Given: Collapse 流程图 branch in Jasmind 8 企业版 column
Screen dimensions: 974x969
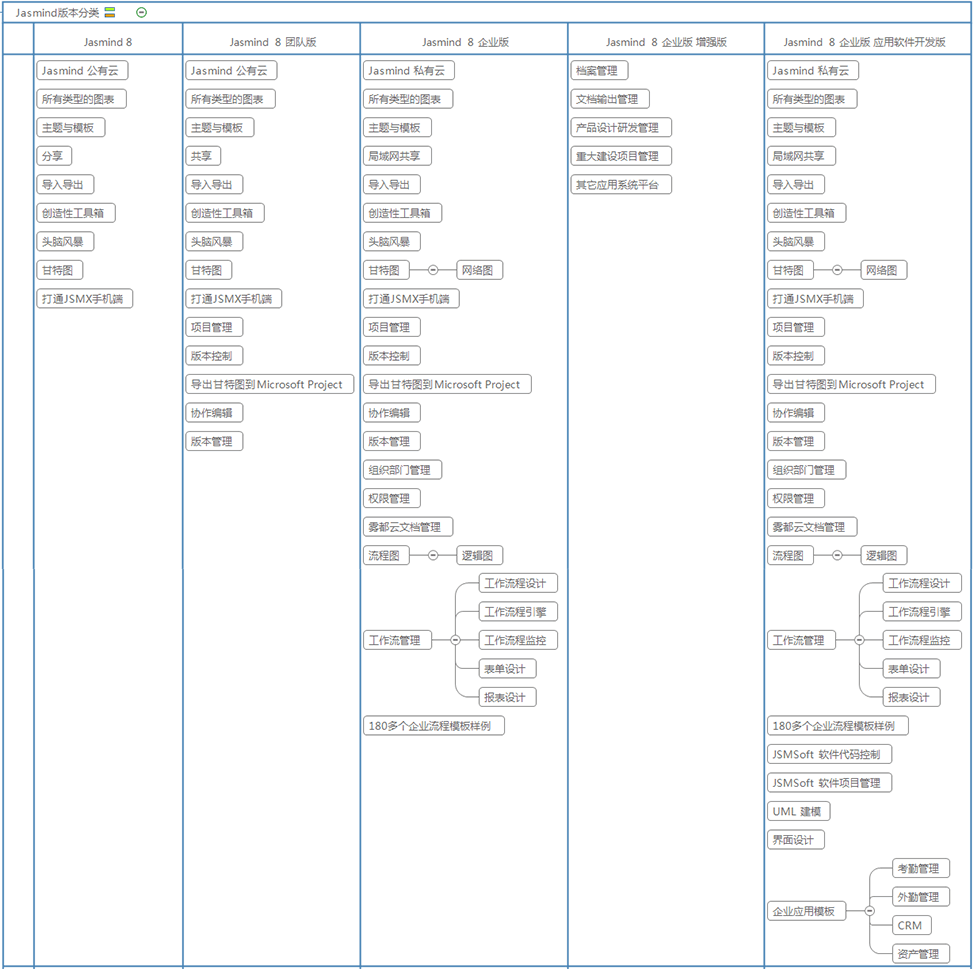Looking at the screenshot, I should 433,556.
